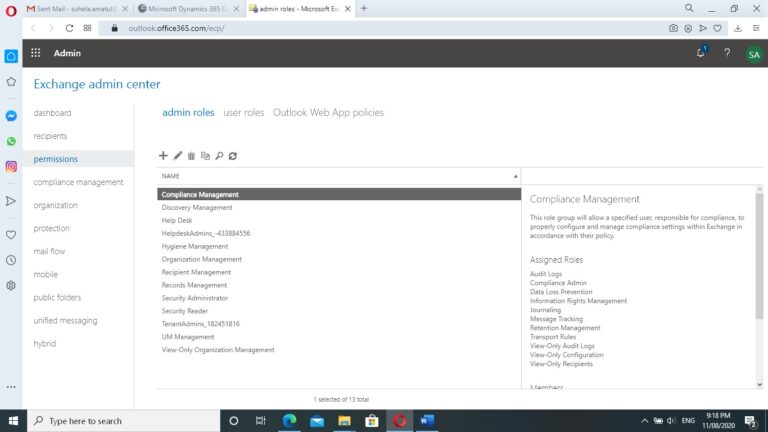This screenshot has height=432, width=768.
Task: Open the notifications bell icon
Action: (x=701, y=53)
